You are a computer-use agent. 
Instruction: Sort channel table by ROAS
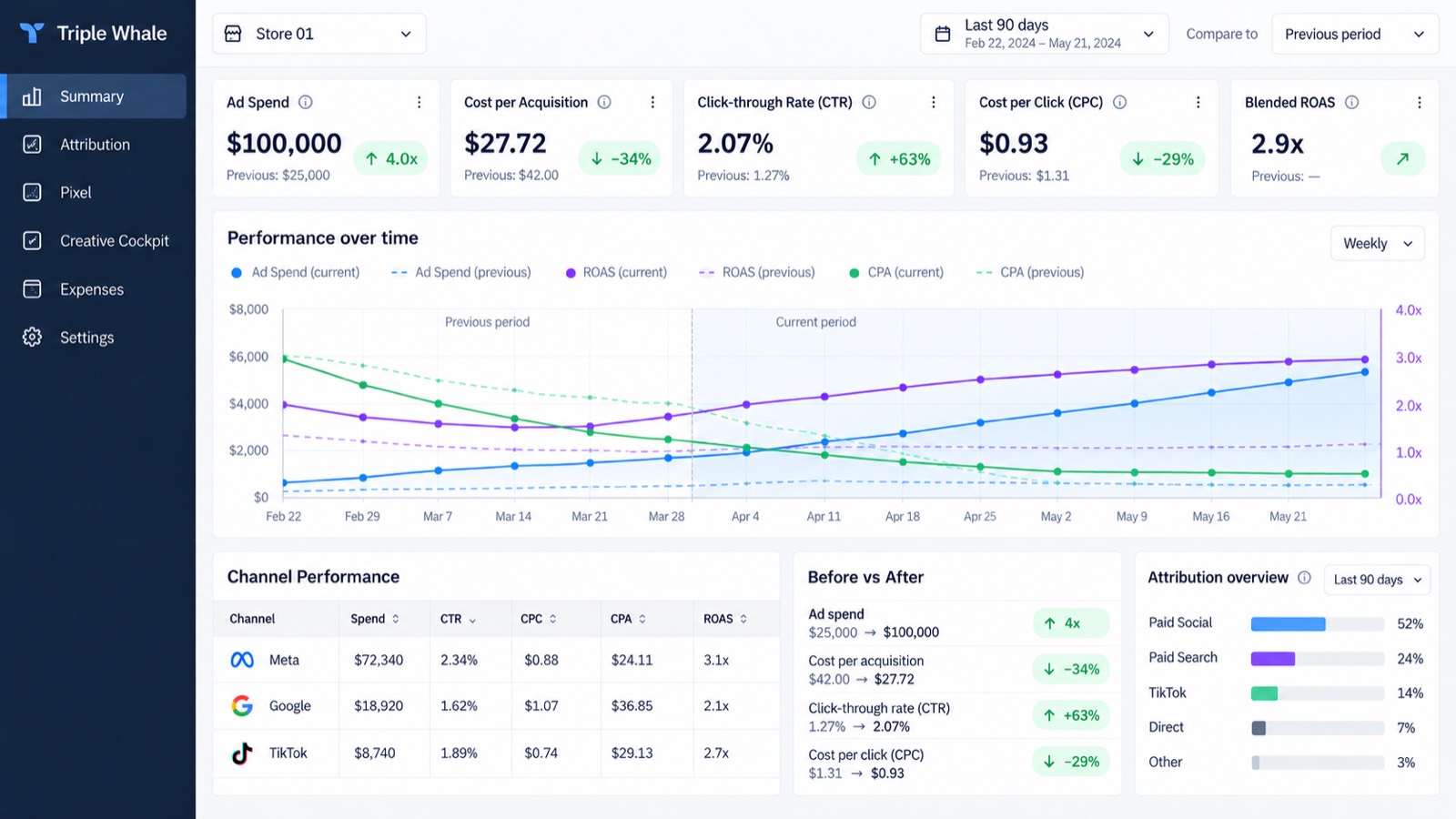725,619
